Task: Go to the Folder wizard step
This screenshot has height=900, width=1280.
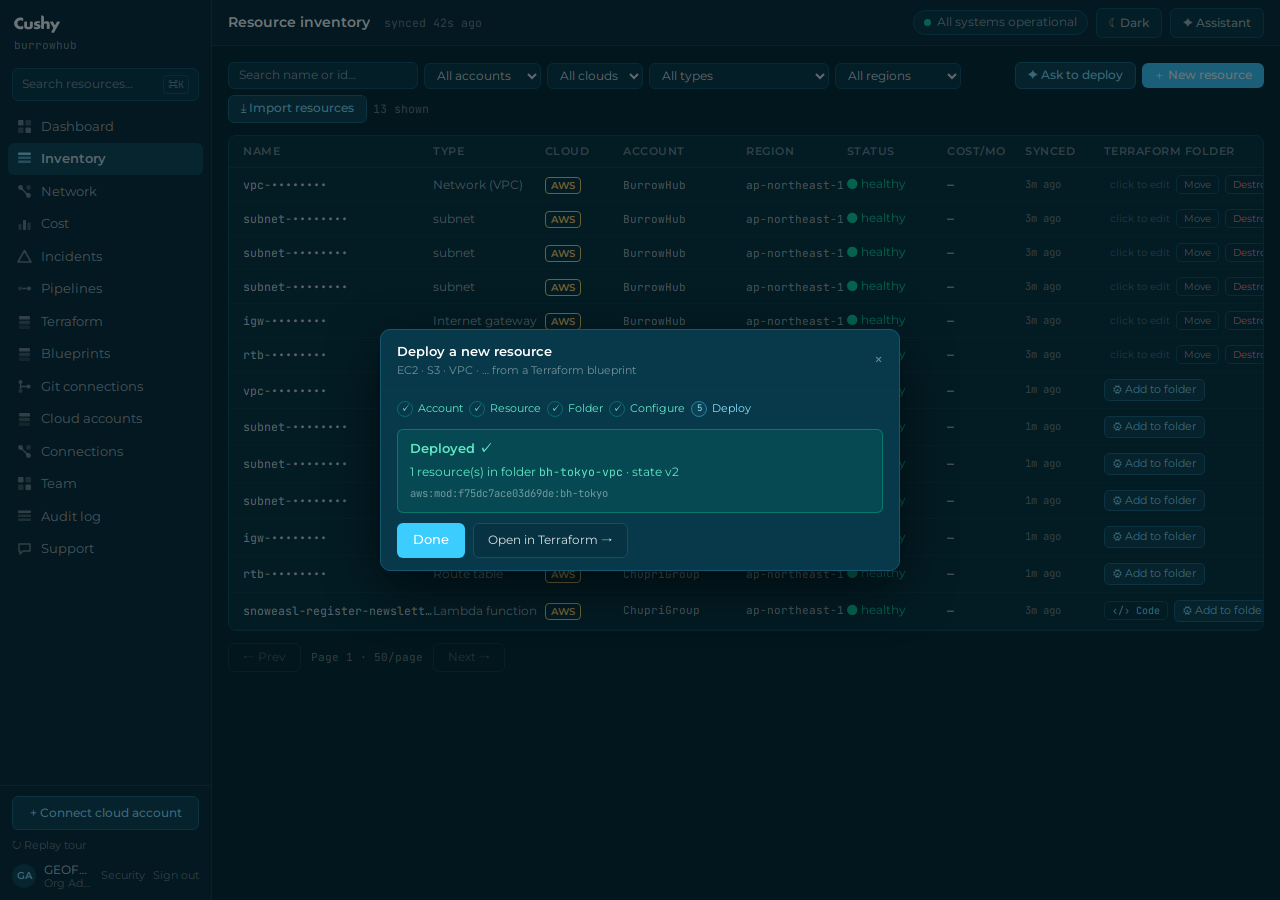Action: 576,408
